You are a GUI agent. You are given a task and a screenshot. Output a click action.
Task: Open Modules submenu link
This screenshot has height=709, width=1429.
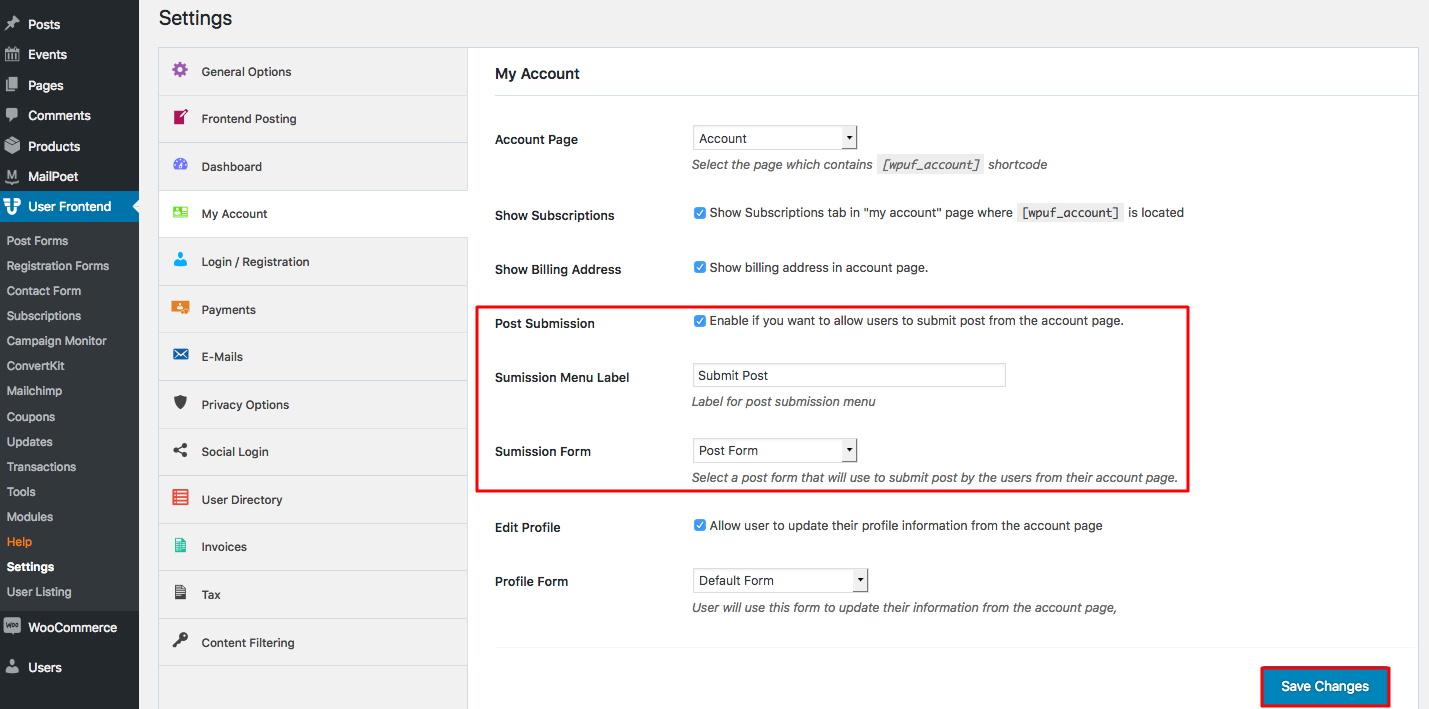tap(30, 517)
